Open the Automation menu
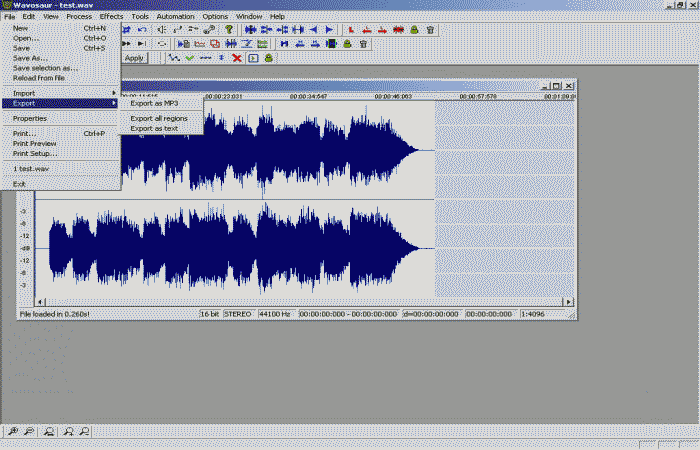The width and height of the screenshot is (700, 450). (x=175, y=16)
